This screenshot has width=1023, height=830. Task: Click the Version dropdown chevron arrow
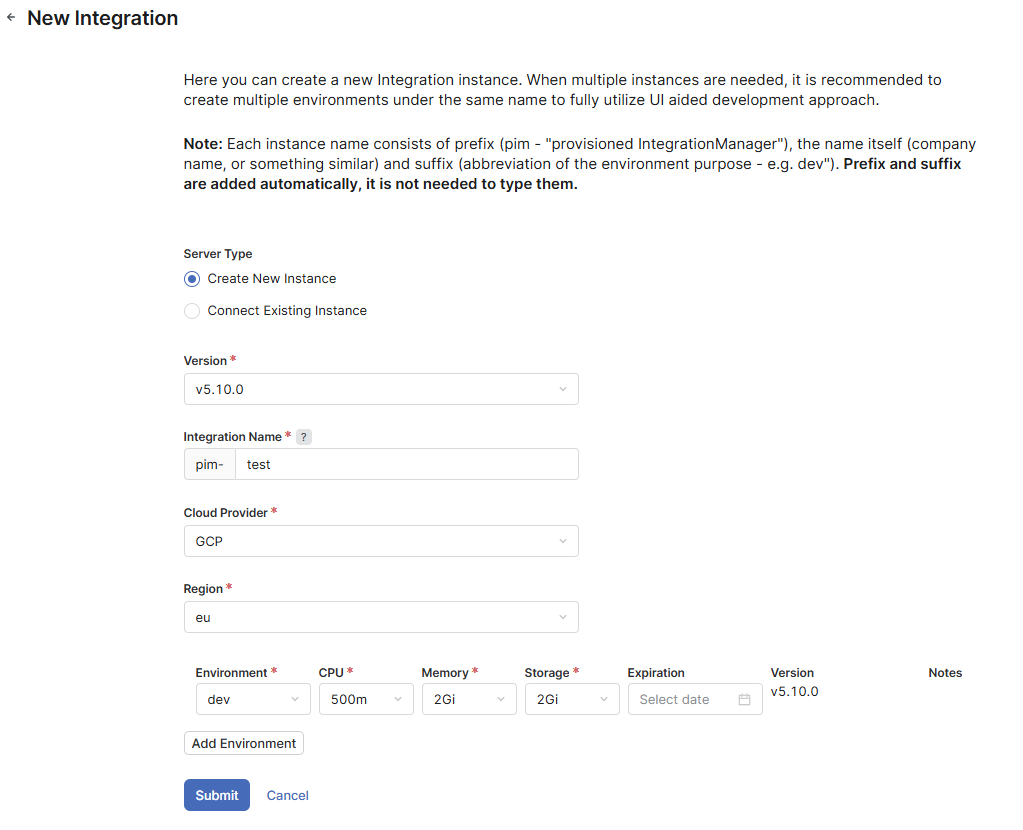563,389
